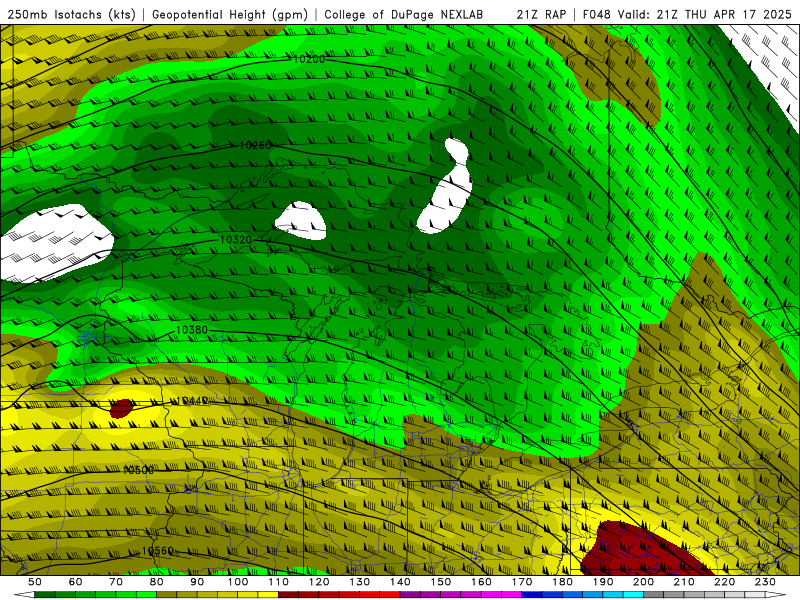Viewport: 800px width, 600px height.
Task: Click the 10380 height contour label
Action: pos(192,330)
